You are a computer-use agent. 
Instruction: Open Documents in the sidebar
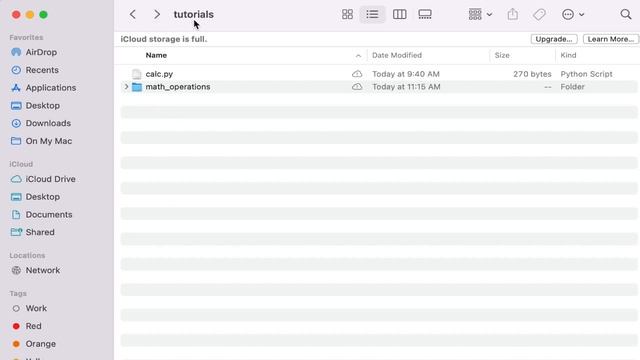coord(49,214)
